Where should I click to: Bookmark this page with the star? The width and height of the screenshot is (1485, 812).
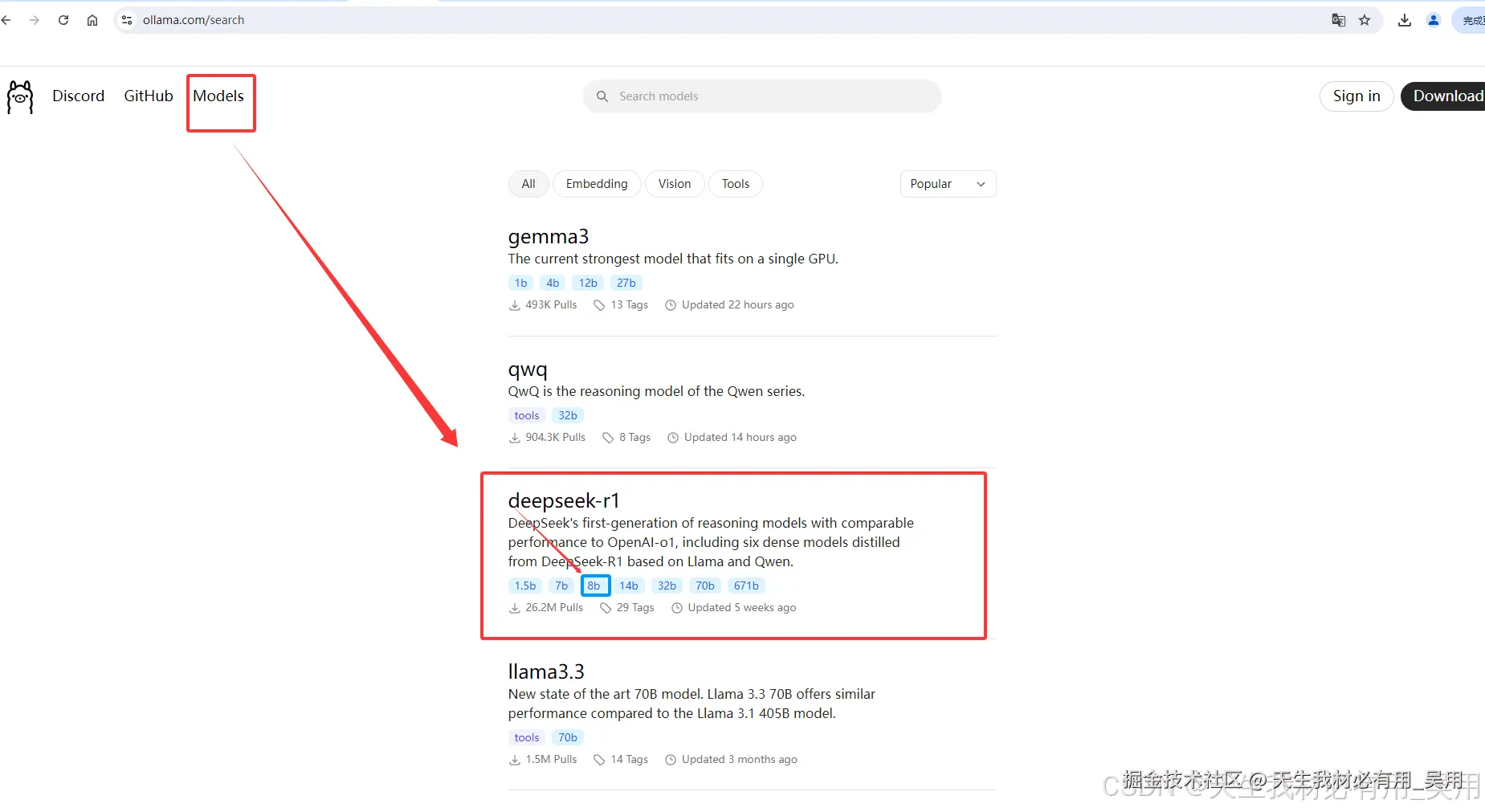tap(1365, 20)
